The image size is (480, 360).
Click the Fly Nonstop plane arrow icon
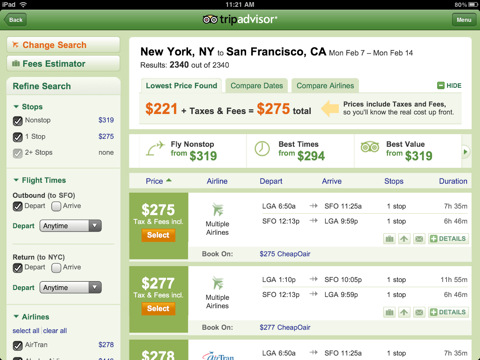click(155, 149)
